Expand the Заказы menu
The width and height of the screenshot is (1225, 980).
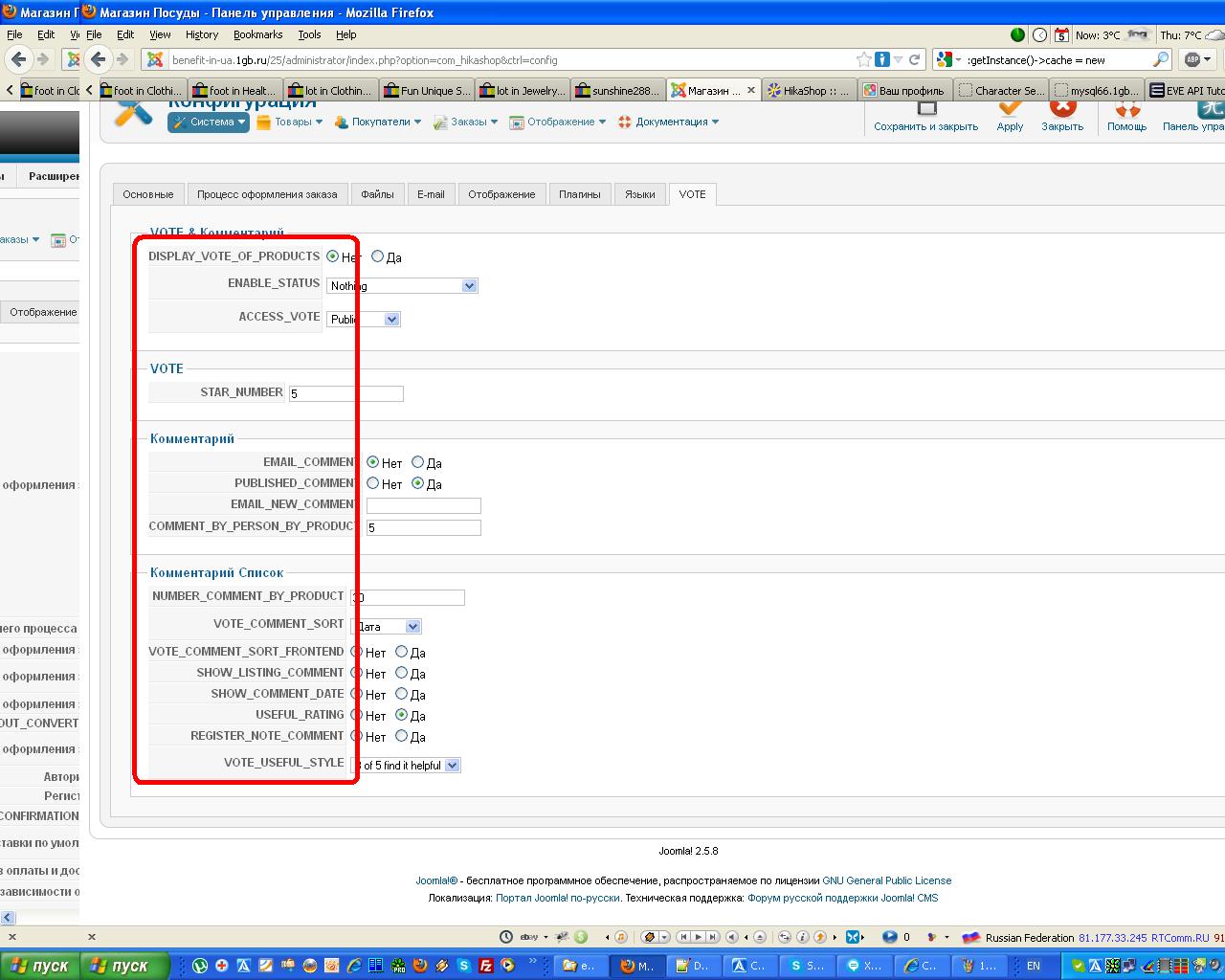coord(465,122)
